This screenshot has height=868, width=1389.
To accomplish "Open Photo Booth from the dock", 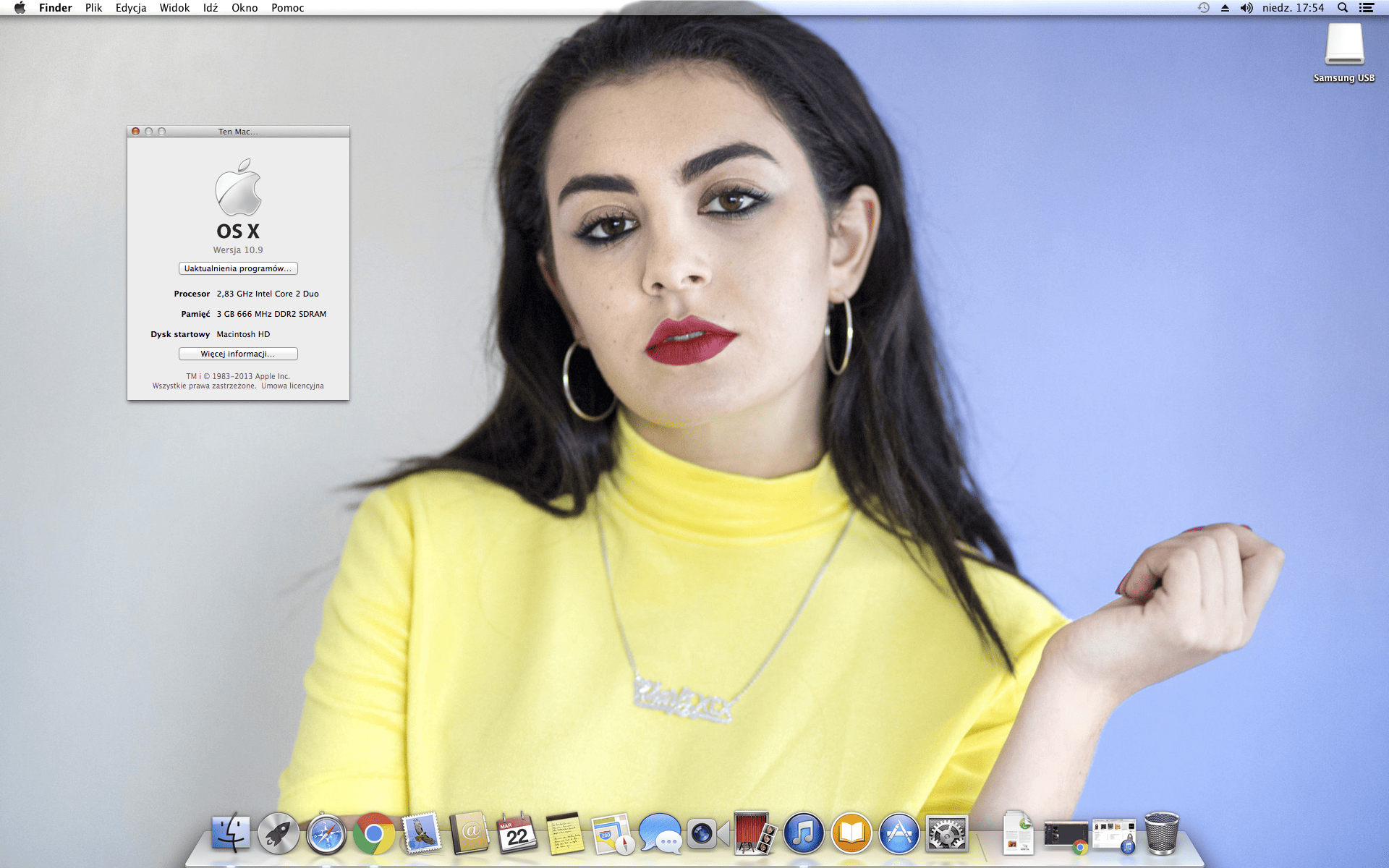I will coord(755,833).
